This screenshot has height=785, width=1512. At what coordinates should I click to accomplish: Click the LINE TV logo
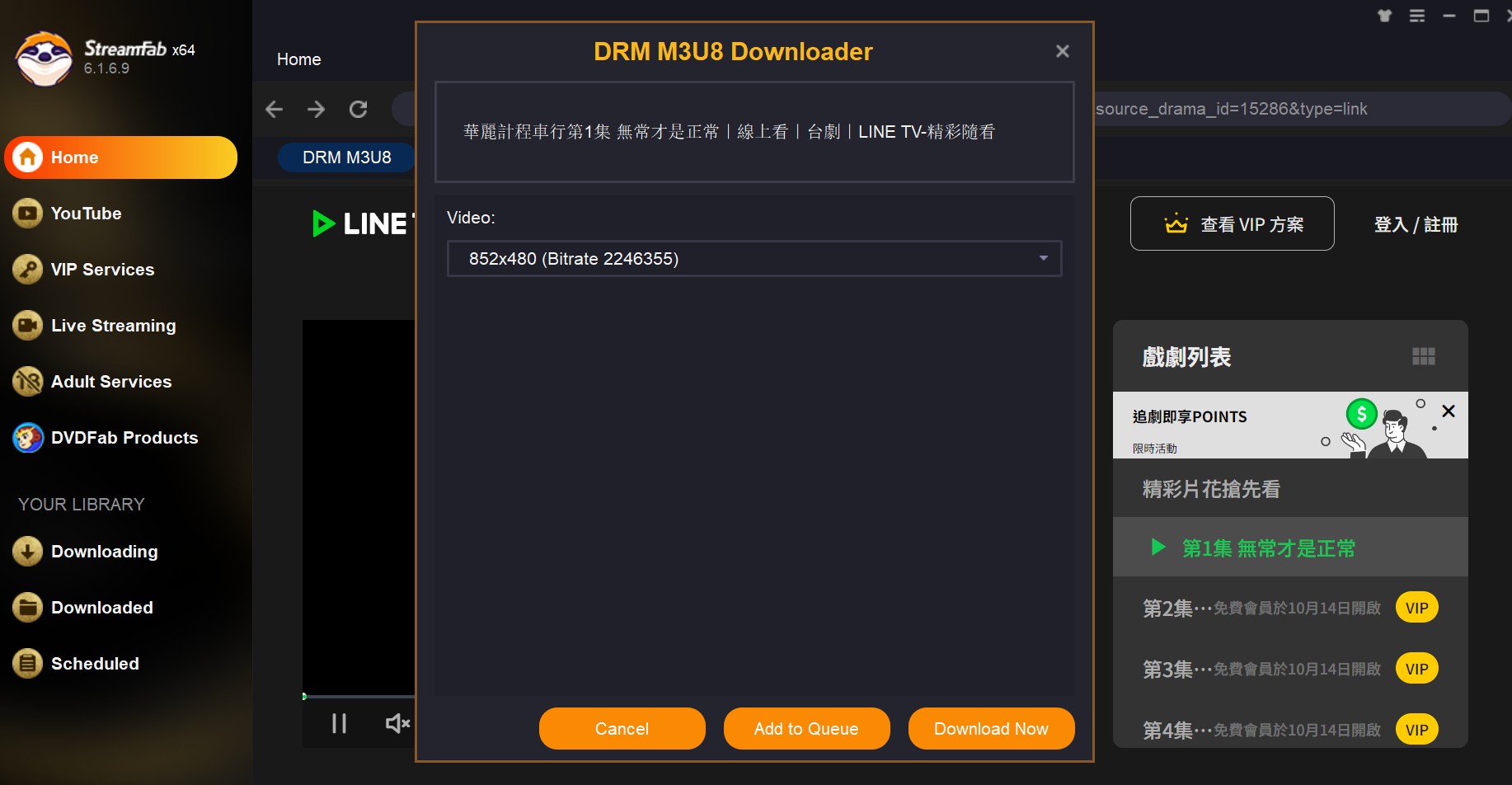click(363, 223)
